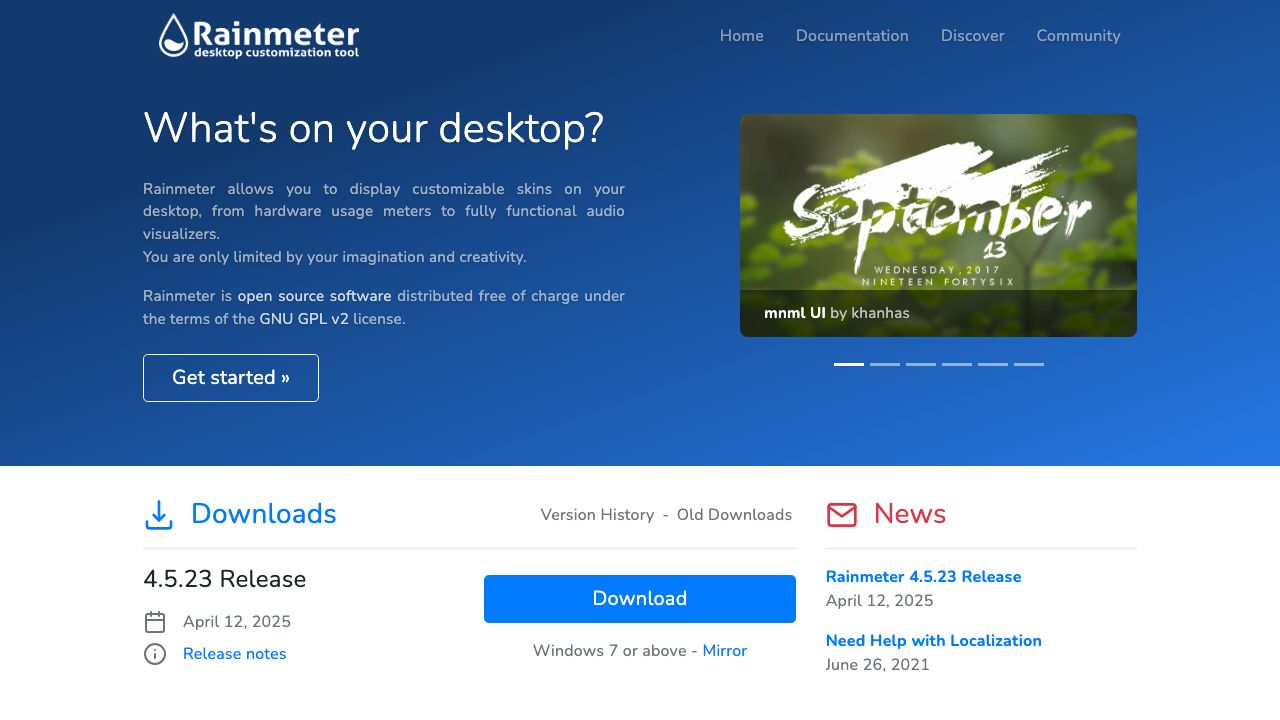Read the Rainmeter 4.5.23 Release news item
The width and height of the screenshot is (1280, 720).
coord(924,577)
